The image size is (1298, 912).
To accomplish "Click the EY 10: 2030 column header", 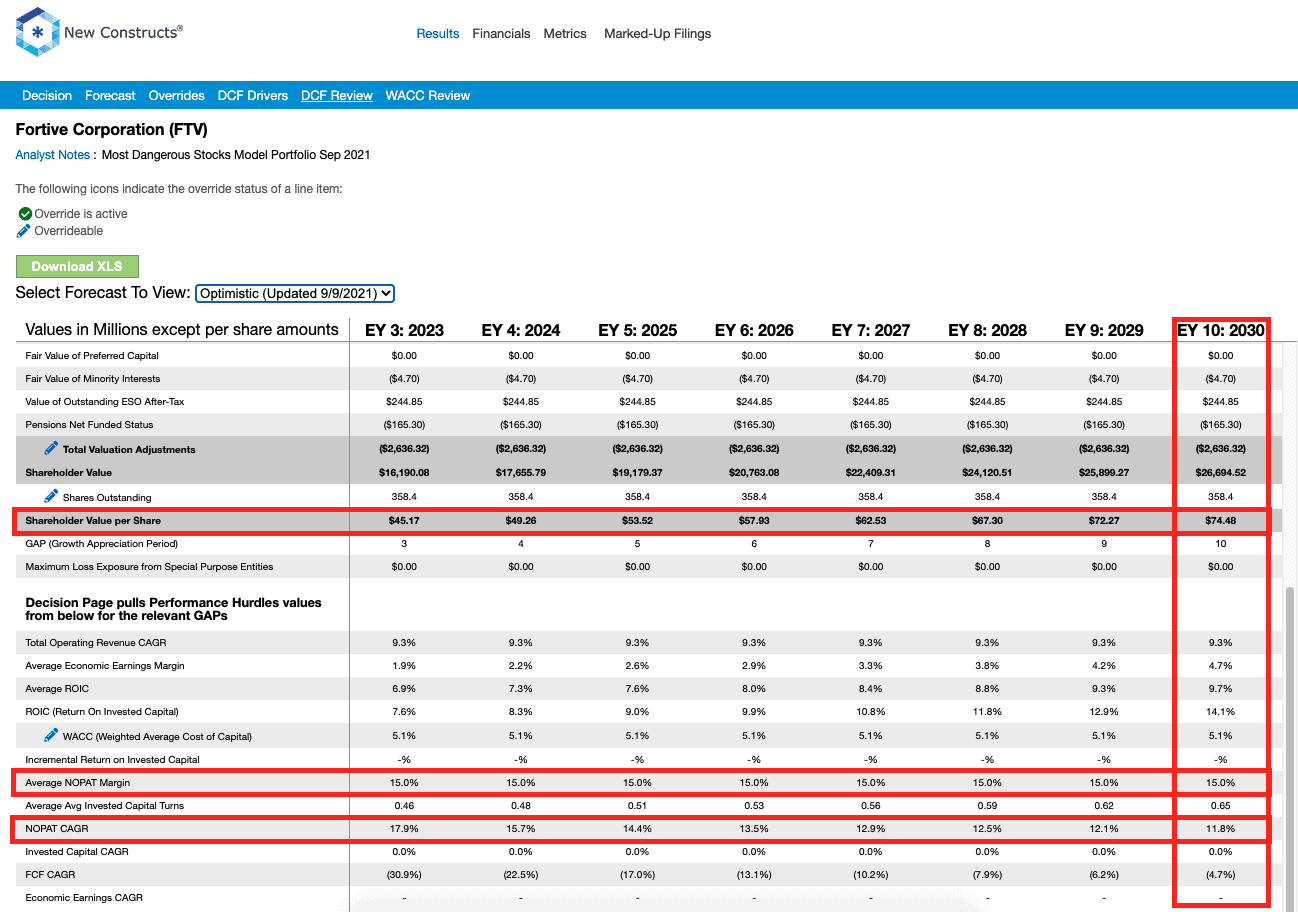I will click(1221, 330).
